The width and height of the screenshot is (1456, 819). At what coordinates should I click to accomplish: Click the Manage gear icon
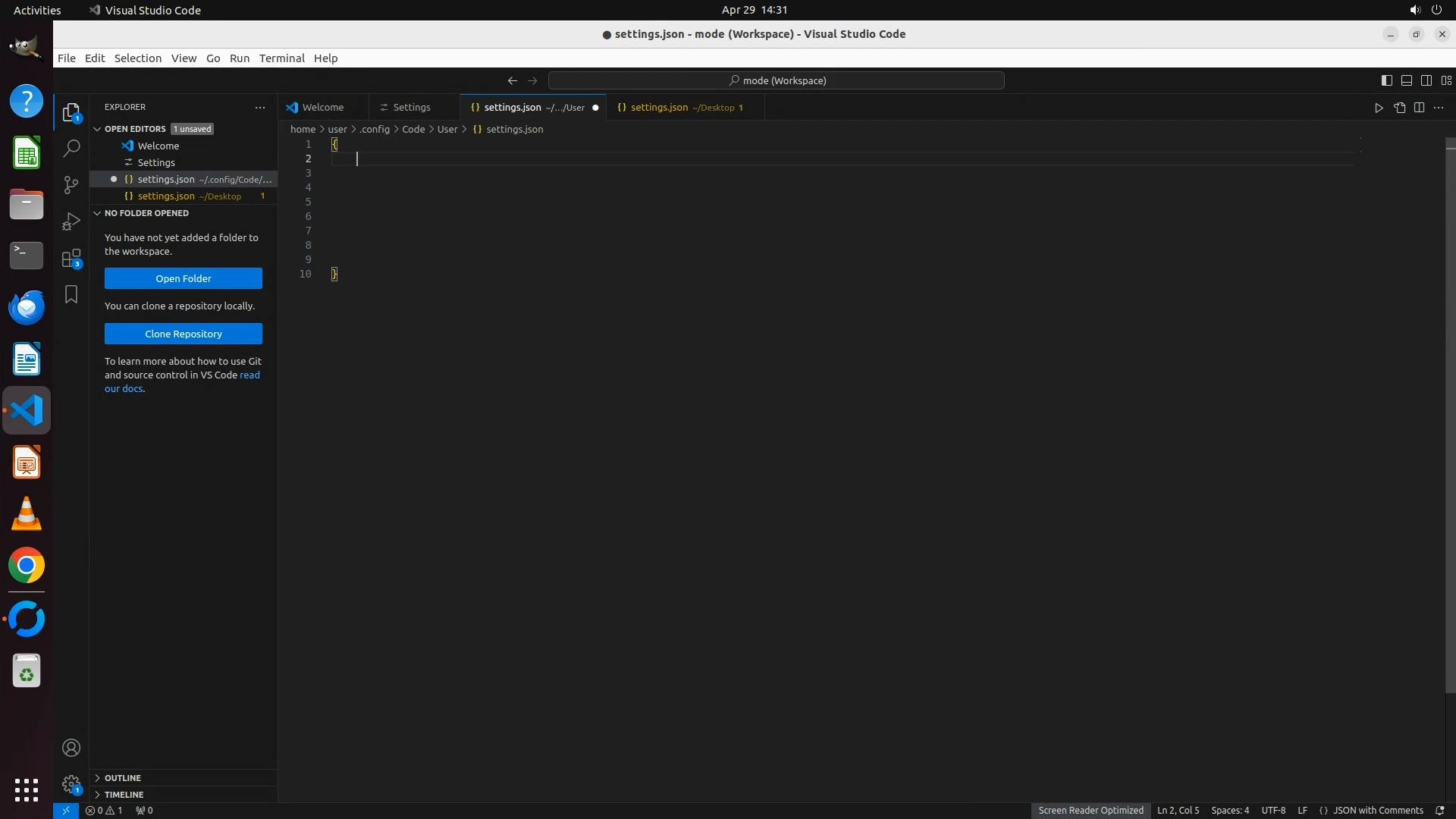tap(71, 783)
